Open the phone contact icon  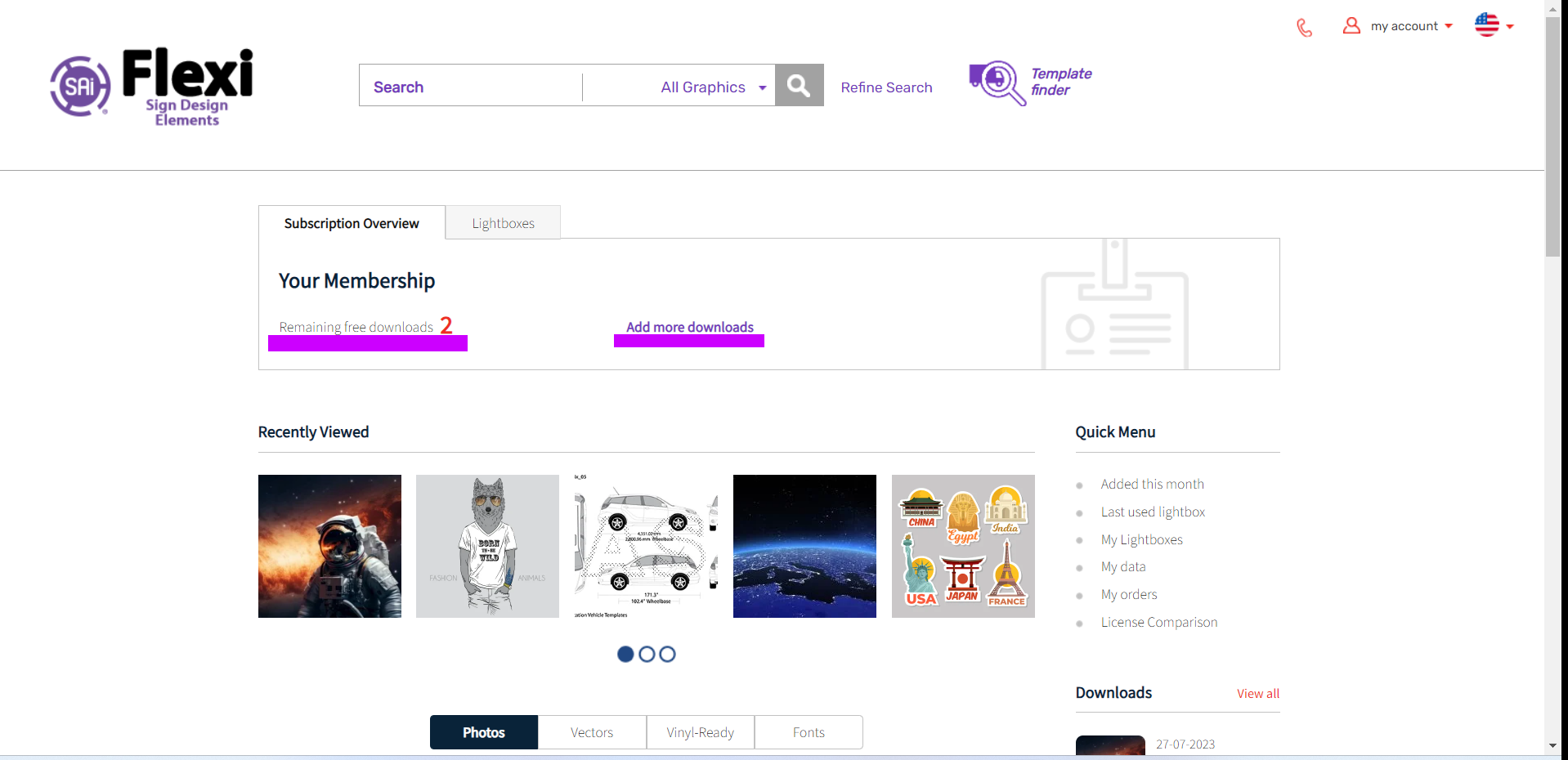tap(1304, 27)
